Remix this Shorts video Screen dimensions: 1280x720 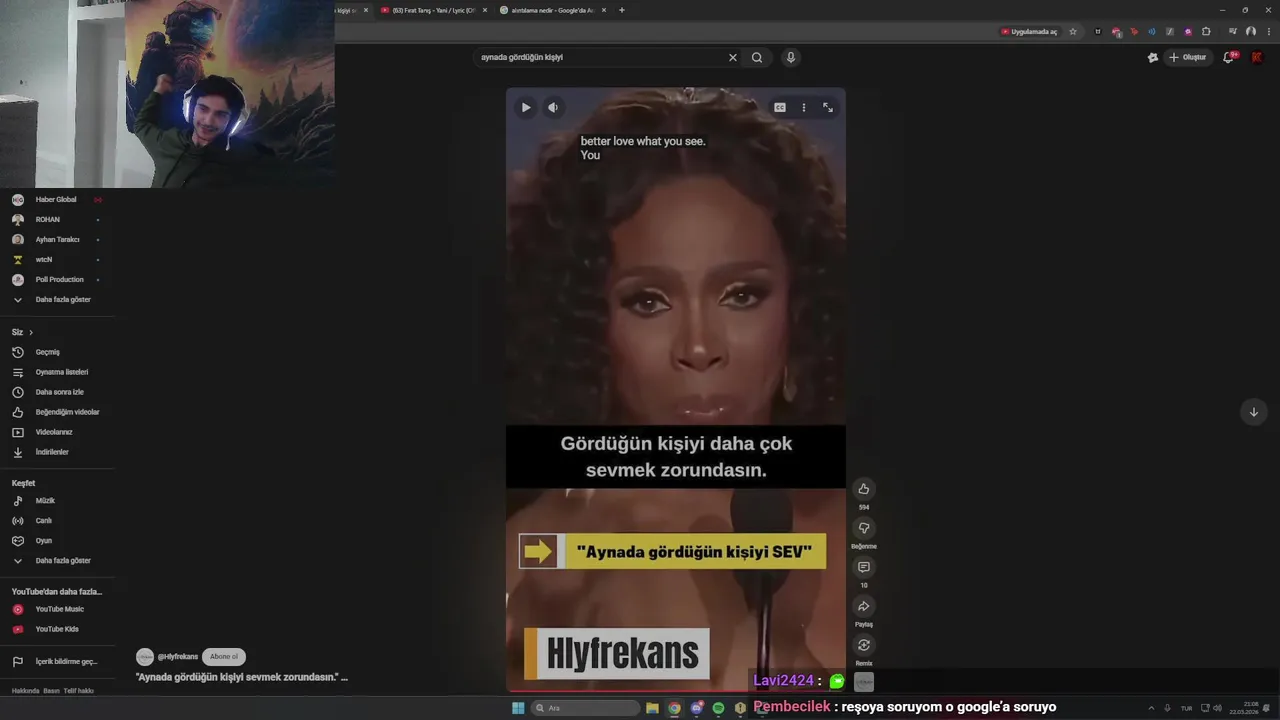pos(864,645)
